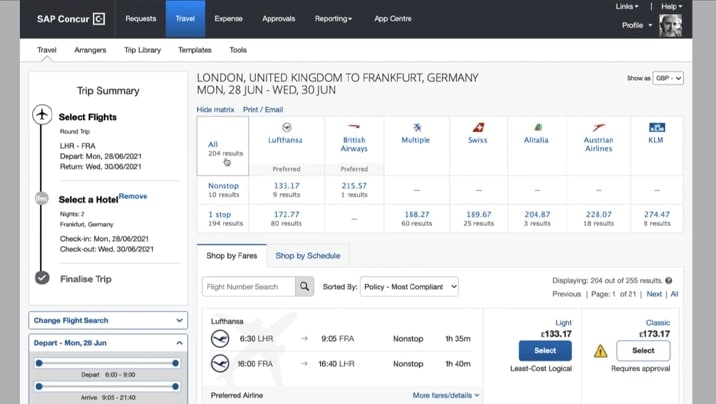Click the Swiss airline logo in matrix

click(478, 127)
